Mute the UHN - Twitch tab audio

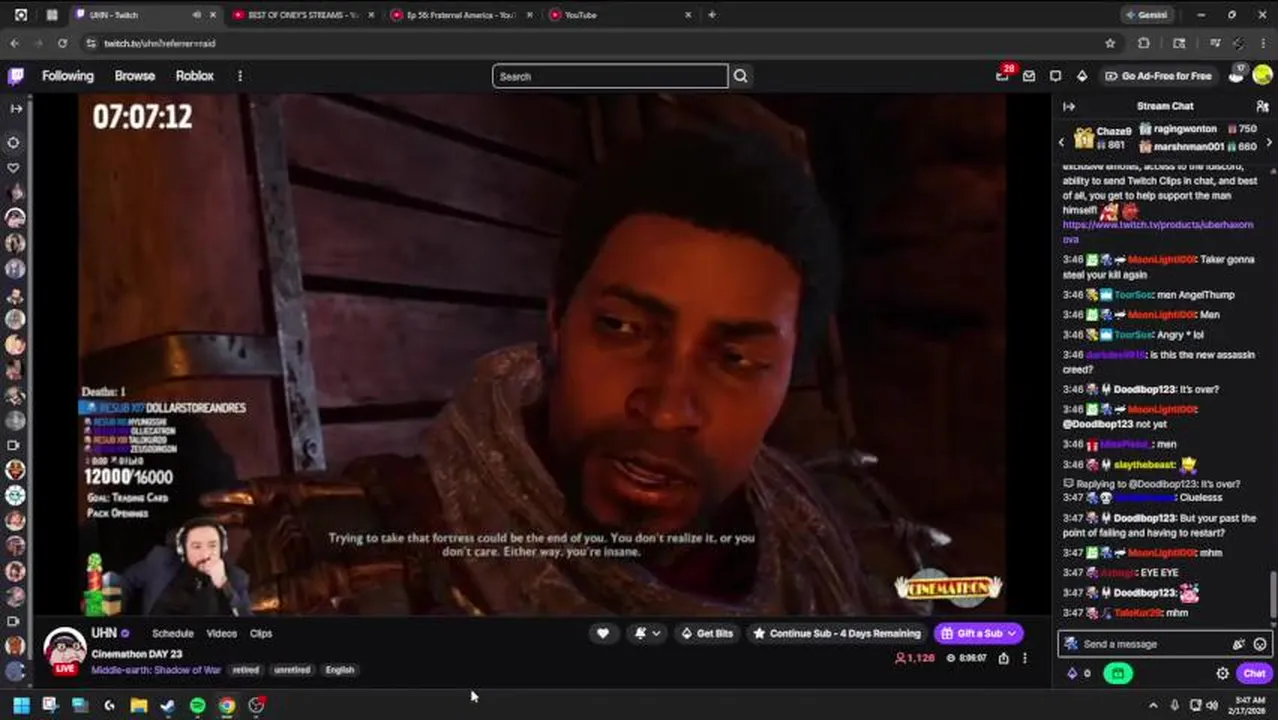coord(196,15)
